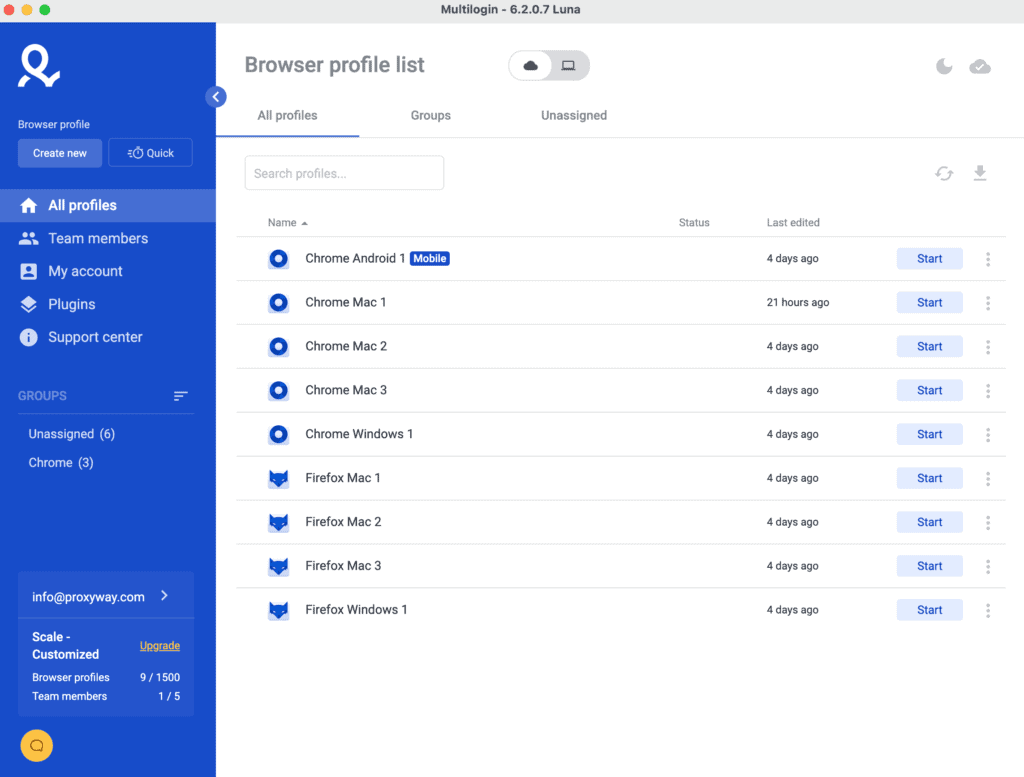Click the cloud sync status icon
The image size is (1024, 777).
pos(980,66)
